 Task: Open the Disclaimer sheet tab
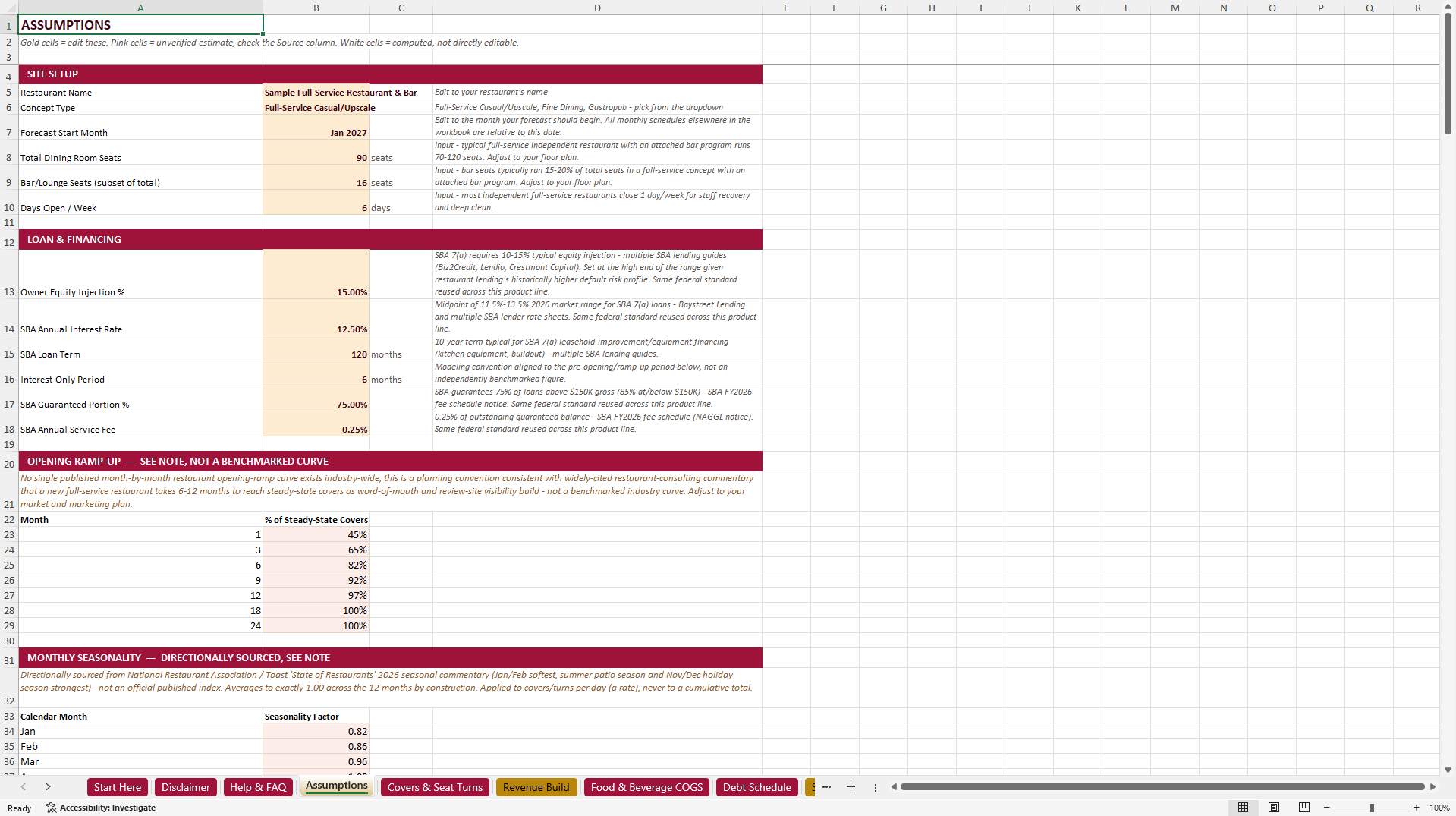coord(185,787)
